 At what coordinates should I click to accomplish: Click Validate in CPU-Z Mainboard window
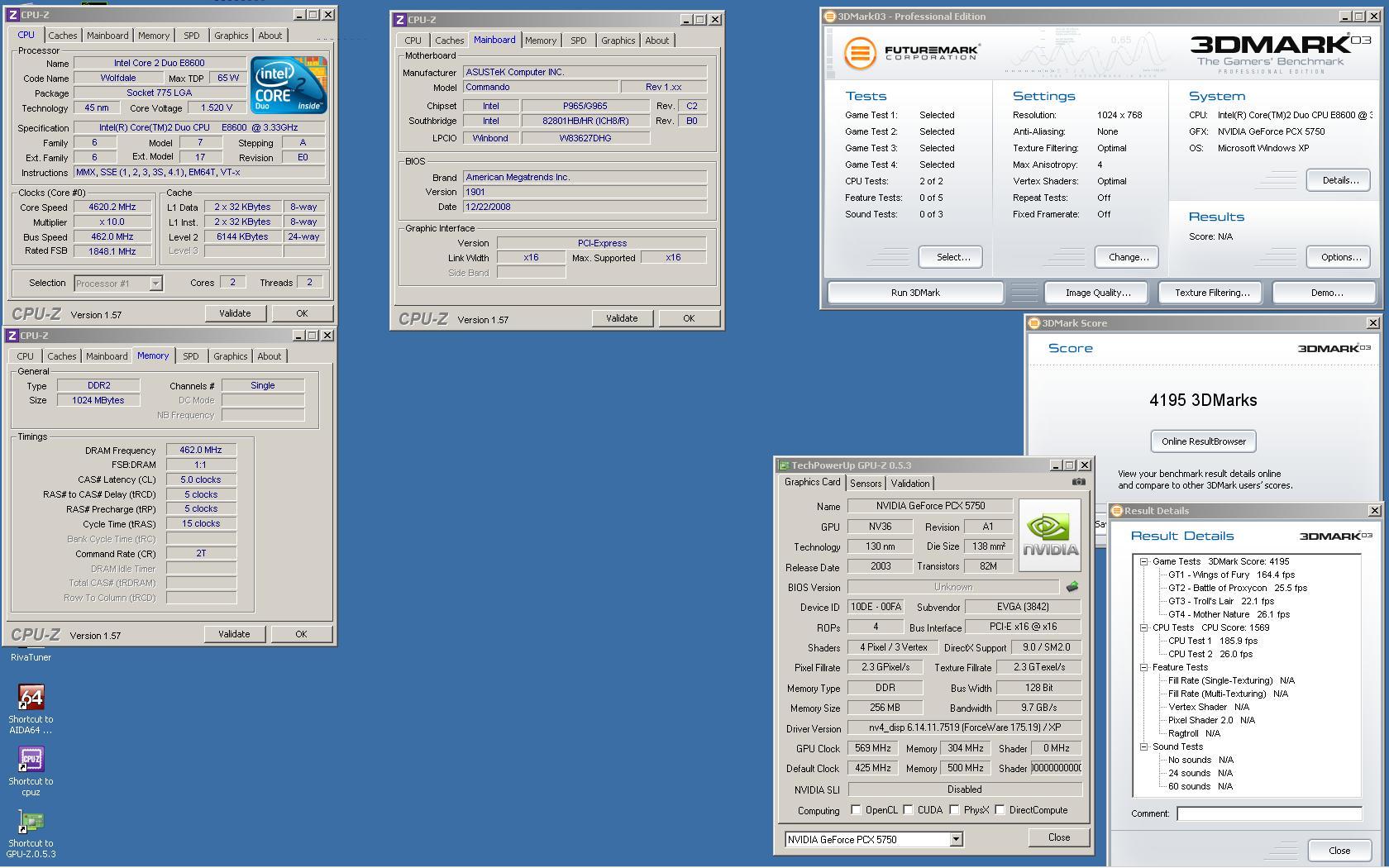pos(622,318)
